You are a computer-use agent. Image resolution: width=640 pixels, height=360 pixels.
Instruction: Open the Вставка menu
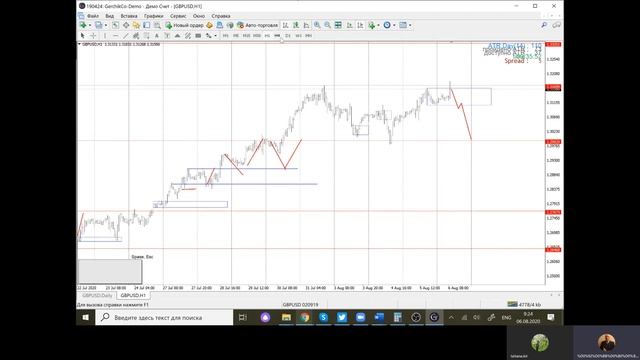[x=129, y=16]
